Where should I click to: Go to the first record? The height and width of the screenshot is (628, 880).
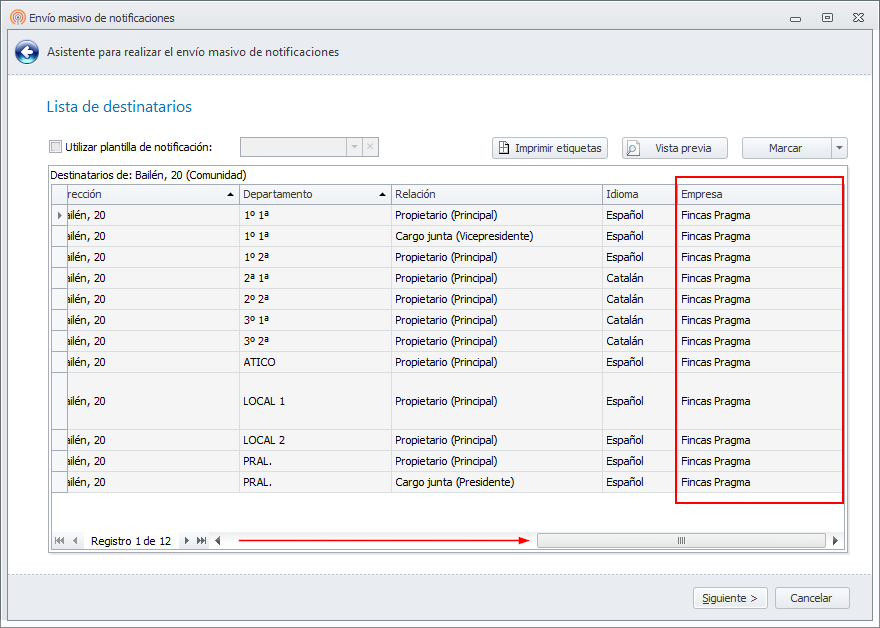coord(60,541)
